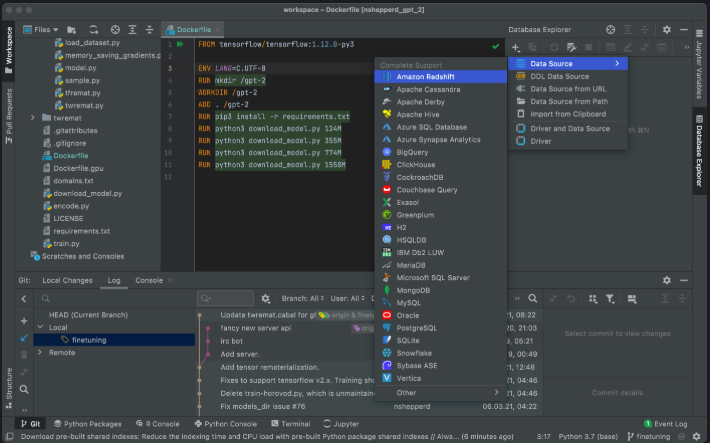Select Amazon Redshift data source
Image resolution: width=710 pixels, height=443 pixels.
441,77
